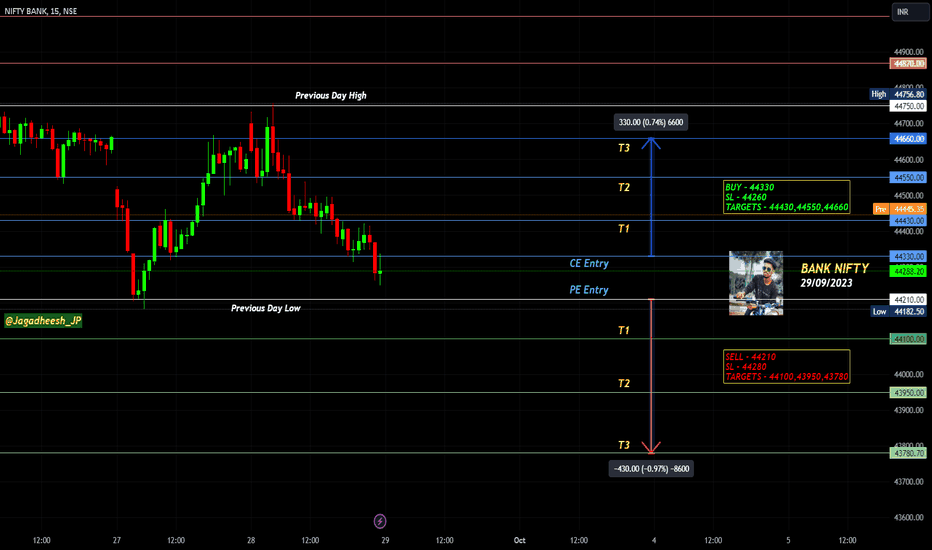Click the NIFTY BANK, 15, NSE symbol title

tap(40, 11)
